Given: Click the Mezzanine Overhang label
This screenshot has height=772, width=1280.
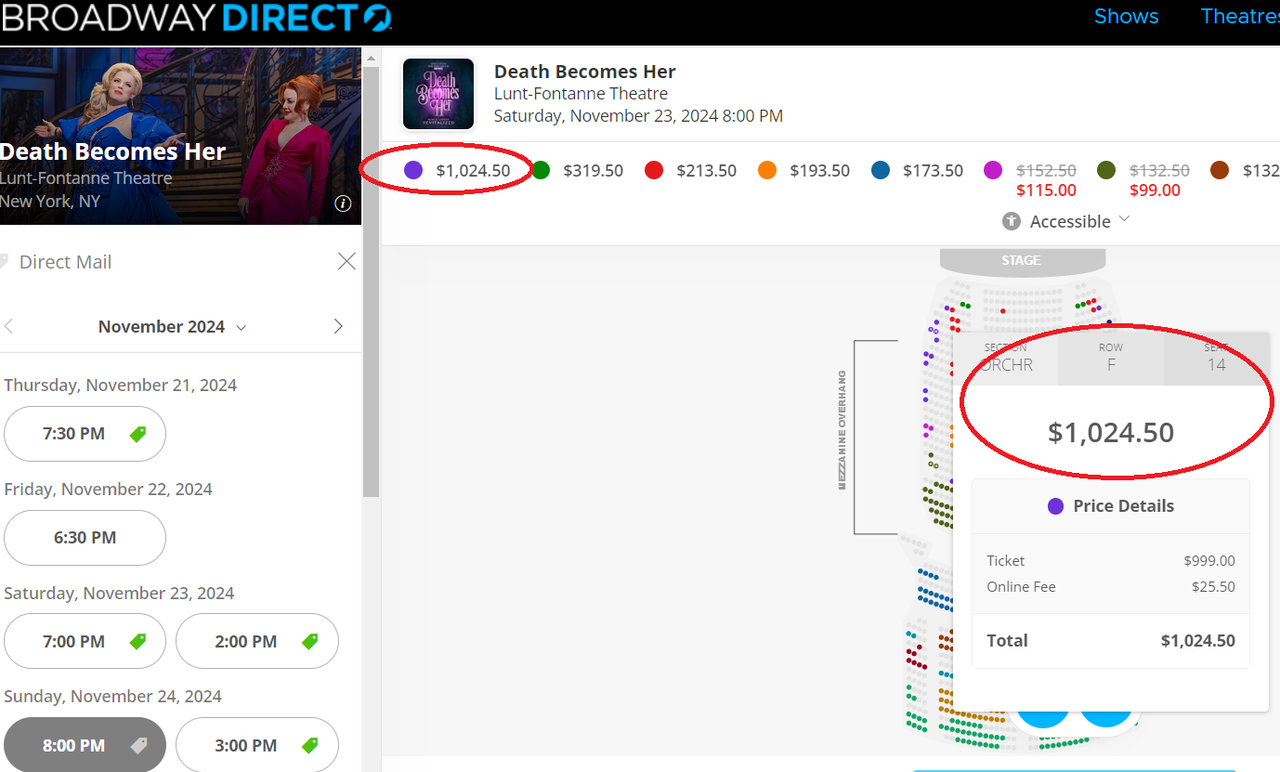Looking at the screenshot, I should [x=842, y=431].
